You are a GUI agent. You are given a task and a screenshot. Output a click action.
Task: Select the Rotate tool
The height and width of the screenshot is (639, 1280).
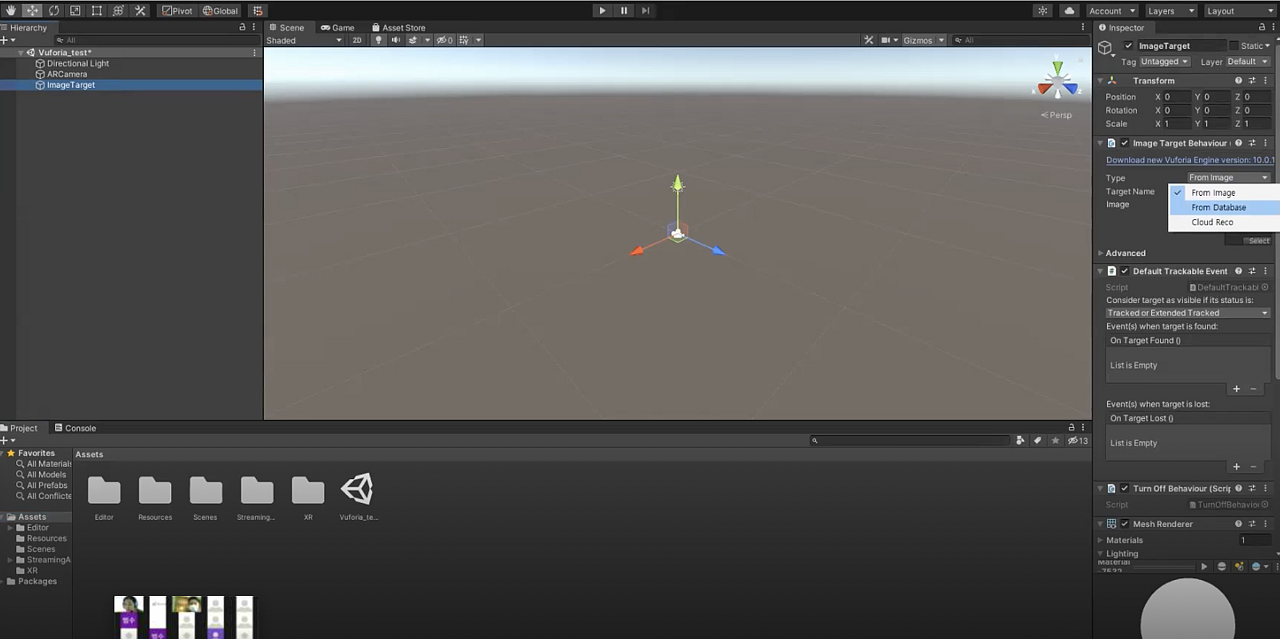point(54,10)
